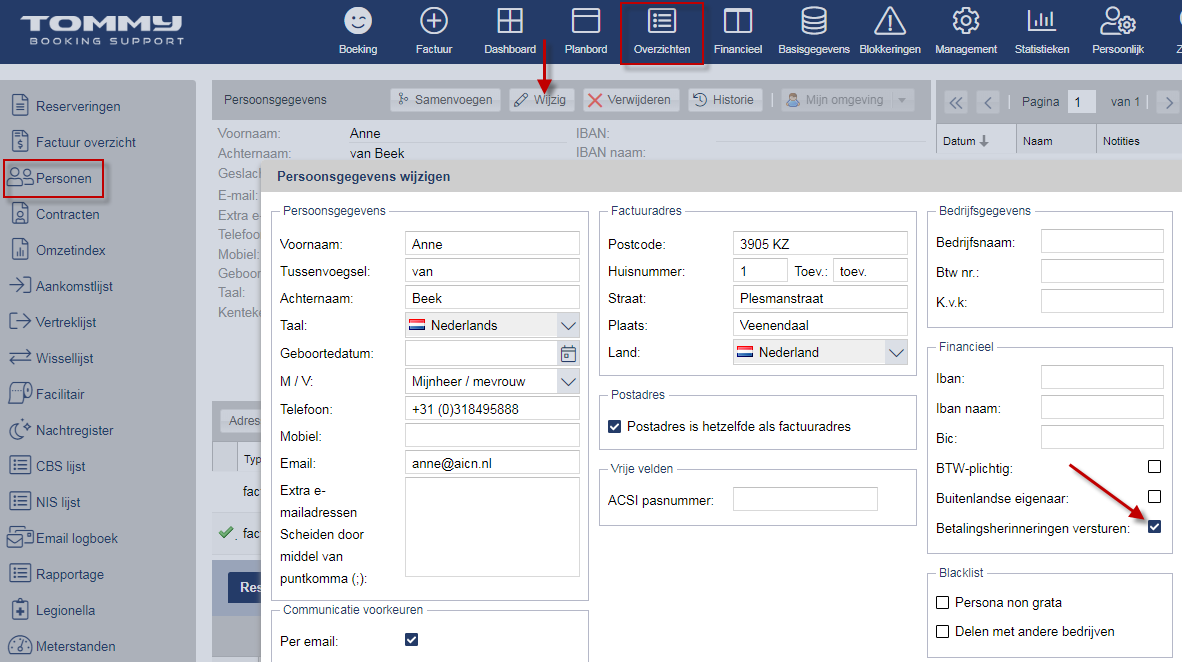
Task: Click the Facilitair sidebar icon
Action: [20, 394]
